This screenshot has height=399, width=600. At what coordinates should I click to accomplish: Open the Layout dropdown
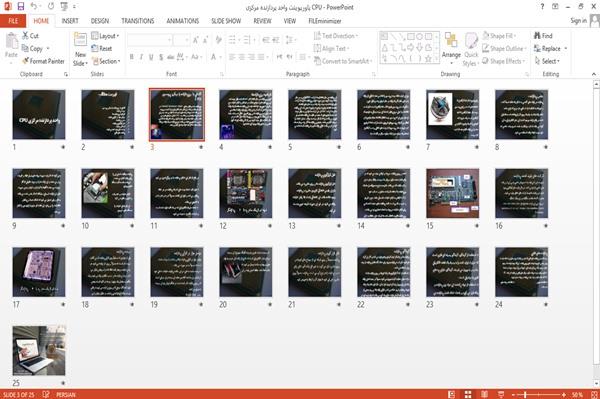(x=105, y=36)
